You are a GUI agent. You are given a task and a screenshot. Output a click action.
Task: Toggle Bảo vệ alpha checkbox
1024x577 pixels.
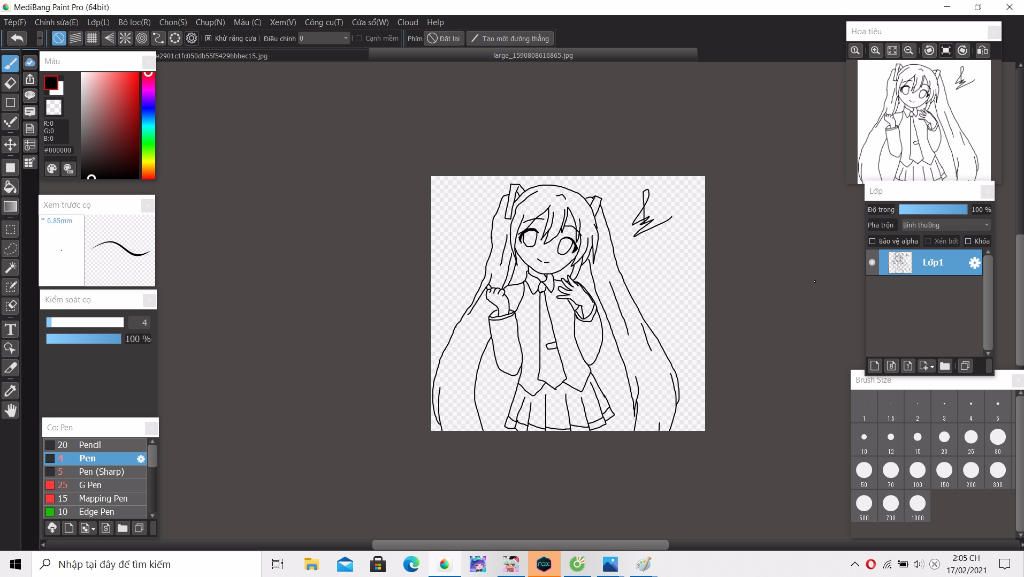(x=872, y=241)
